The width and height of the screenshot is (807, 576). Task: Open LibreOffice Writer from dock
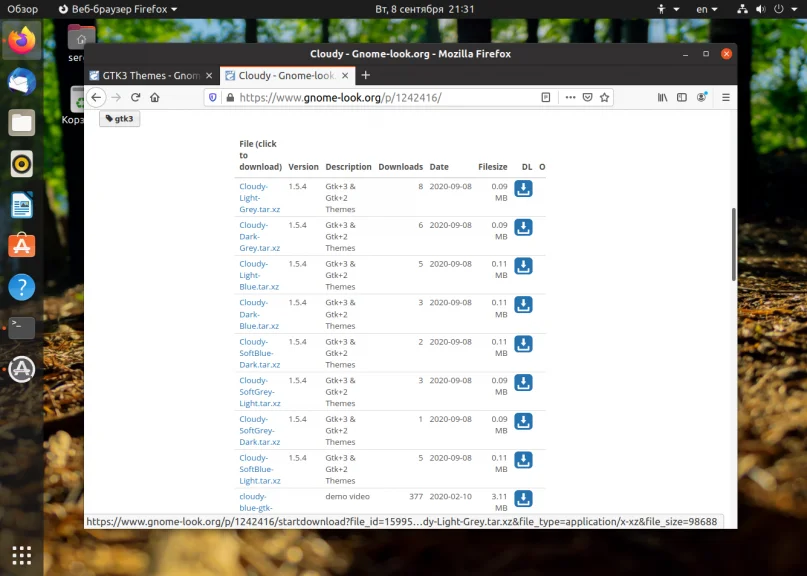[22, 205]
